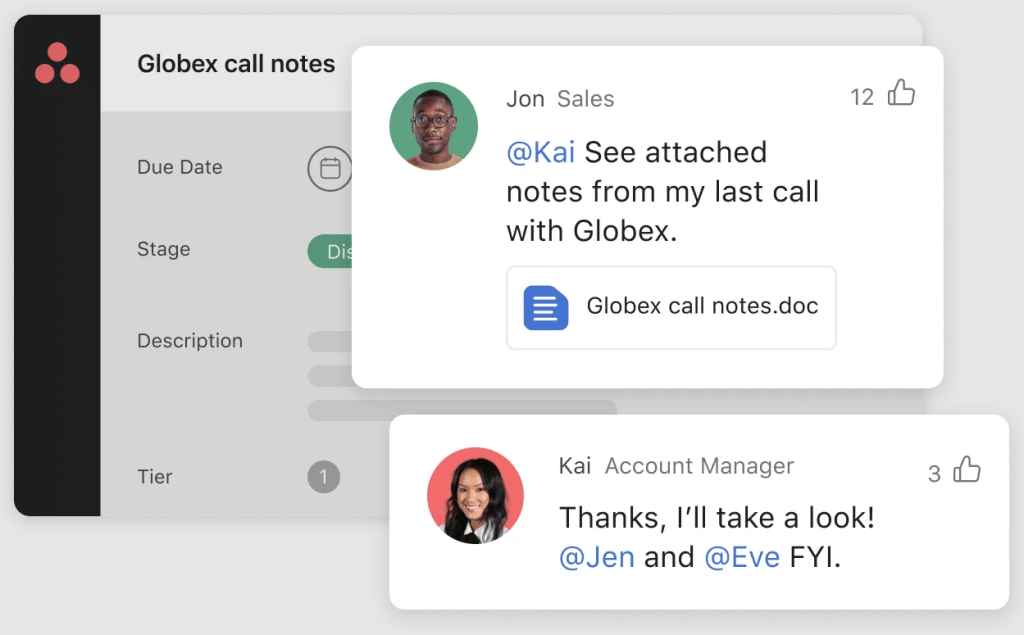
Task: Click the blue document file icon
Action: coord(545,308)
